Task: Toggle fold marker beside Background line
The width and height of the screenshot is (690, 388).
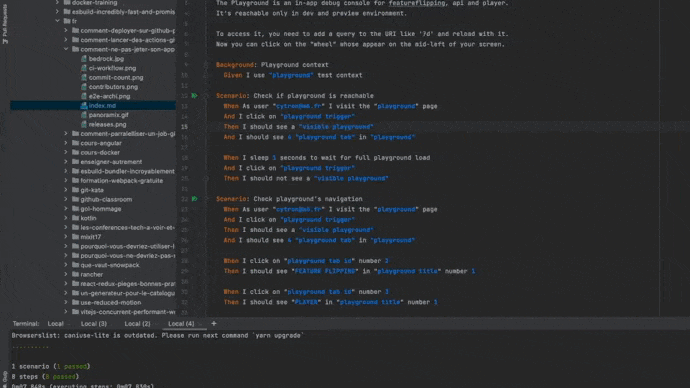Action: click(x=206, y=65)
